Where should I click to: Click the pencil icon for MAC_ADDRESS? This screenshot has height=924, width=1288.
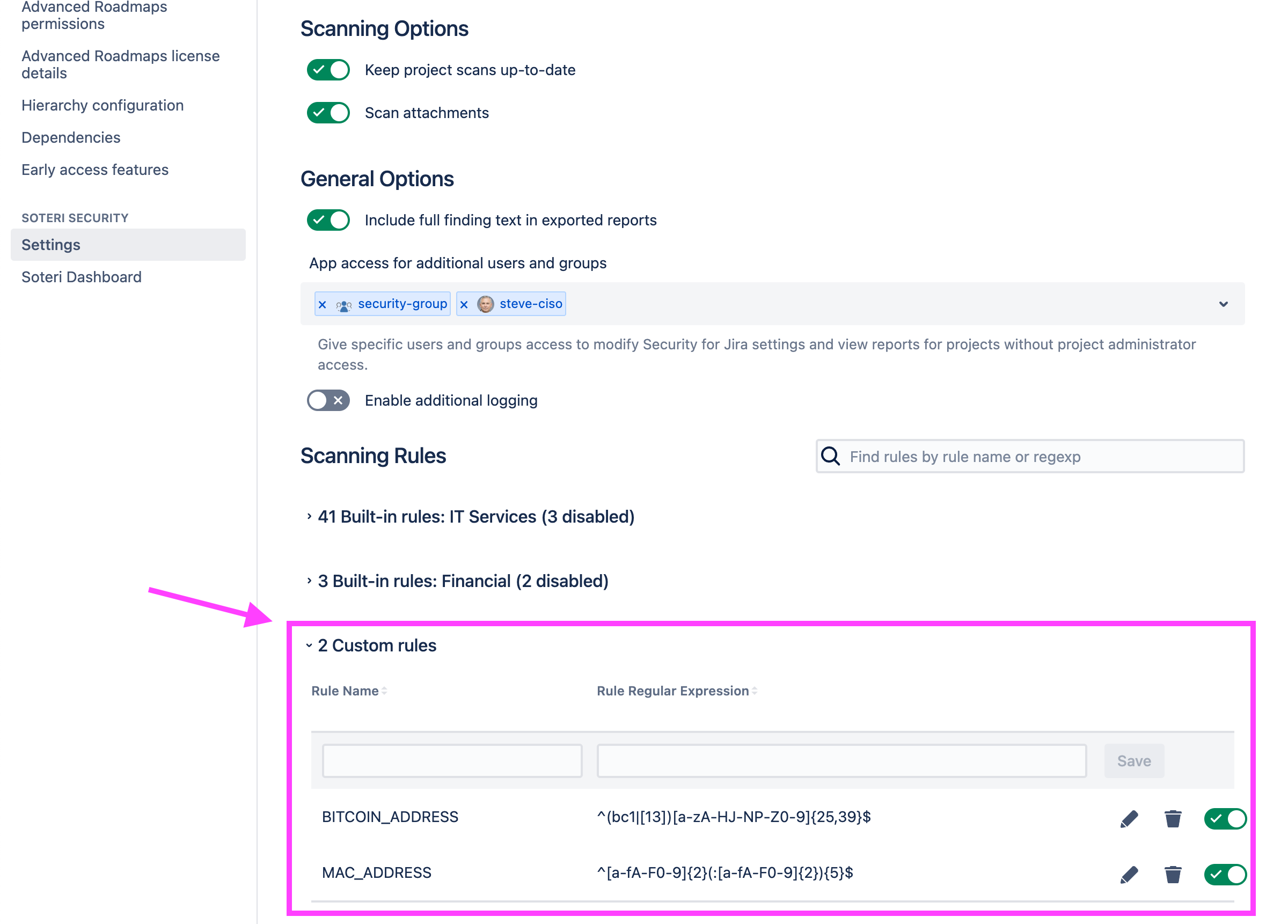pos(1129,874)
